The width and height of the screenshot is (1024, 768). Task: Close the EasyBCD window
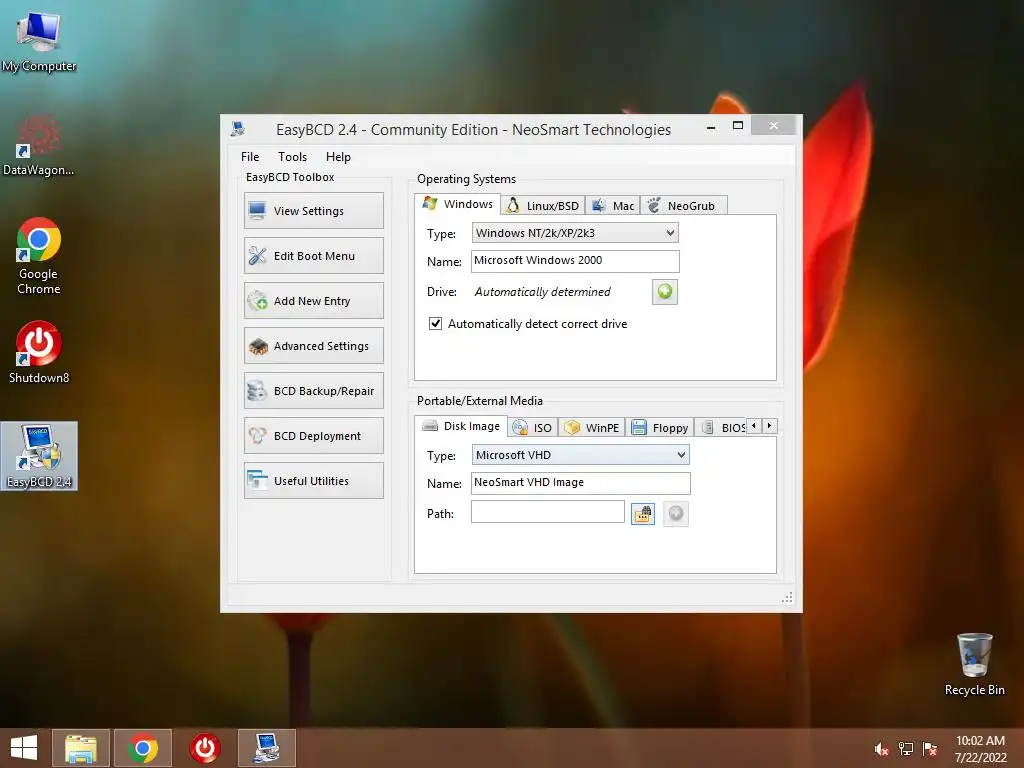[x=773, y=125]
